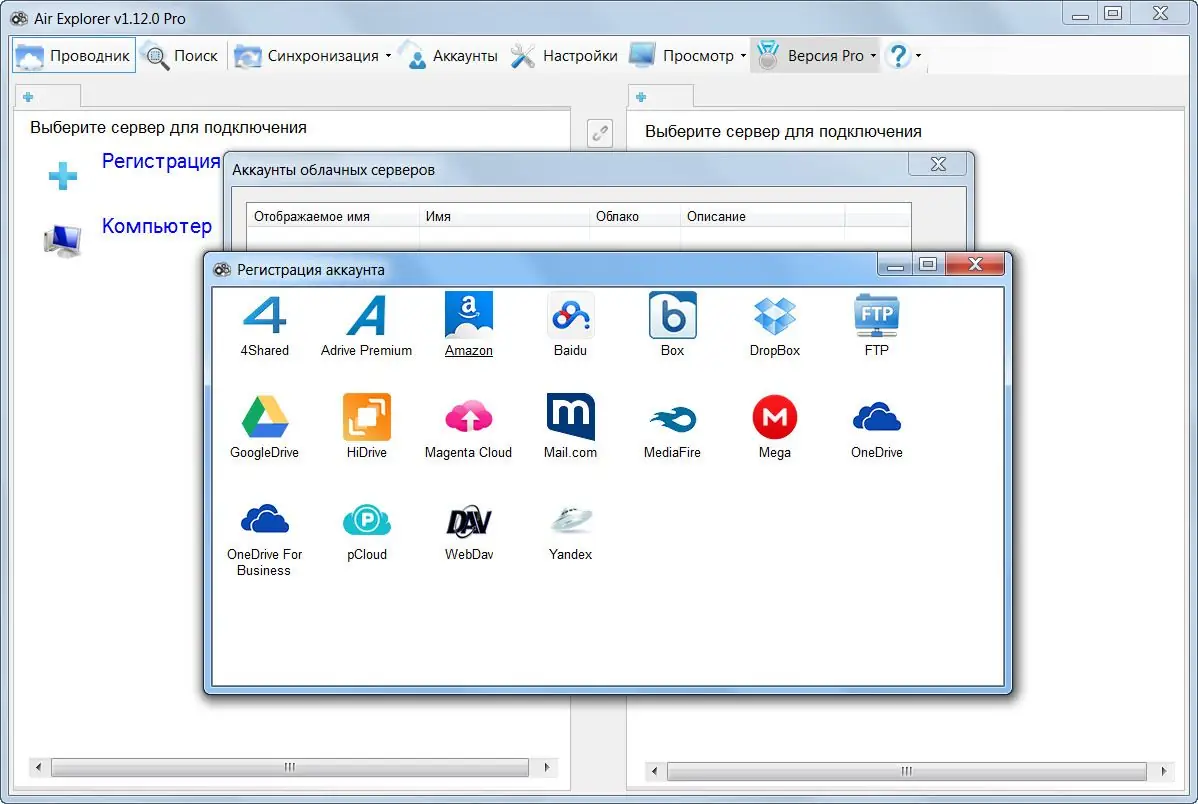Select the Mail.com icon
This screenshot has width=1198, height=804.
(570, 417)
